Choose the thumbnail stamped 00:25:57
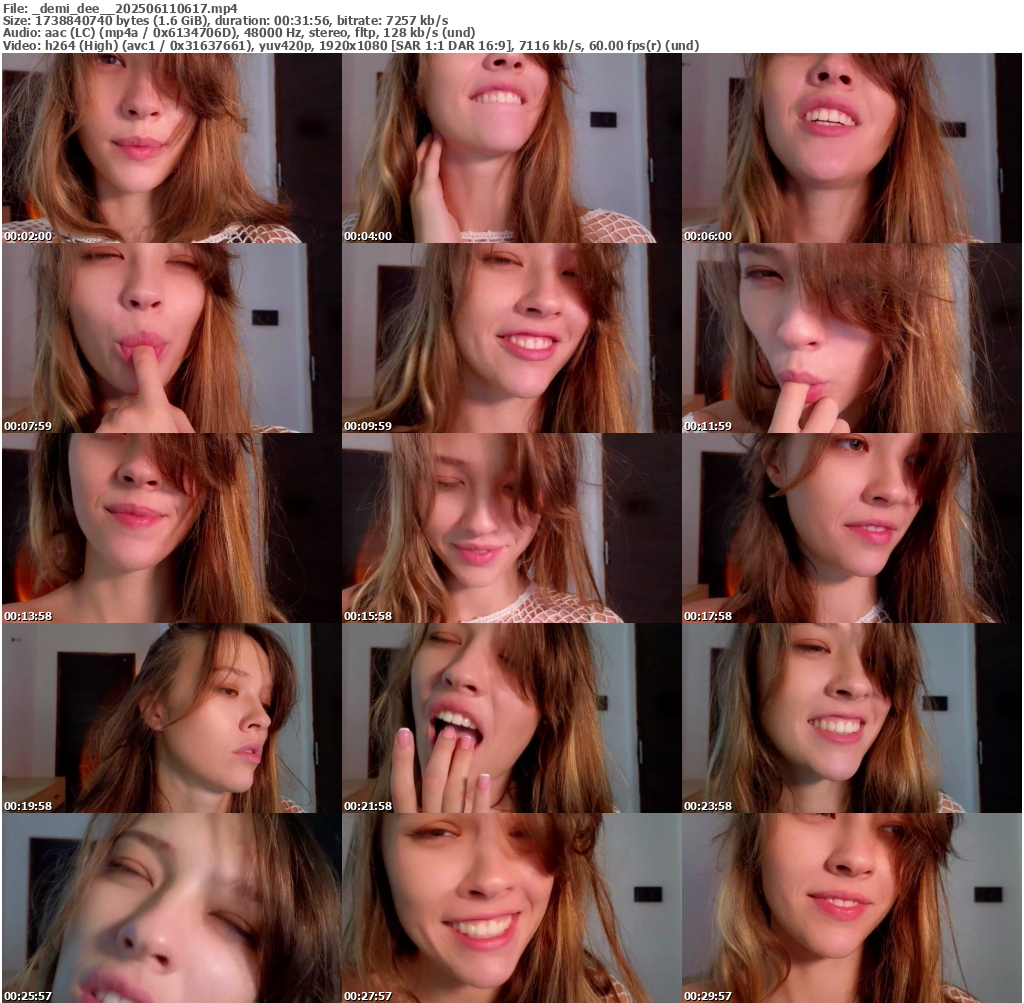Screen dimensions: 1024x1003 click(171, 908)
